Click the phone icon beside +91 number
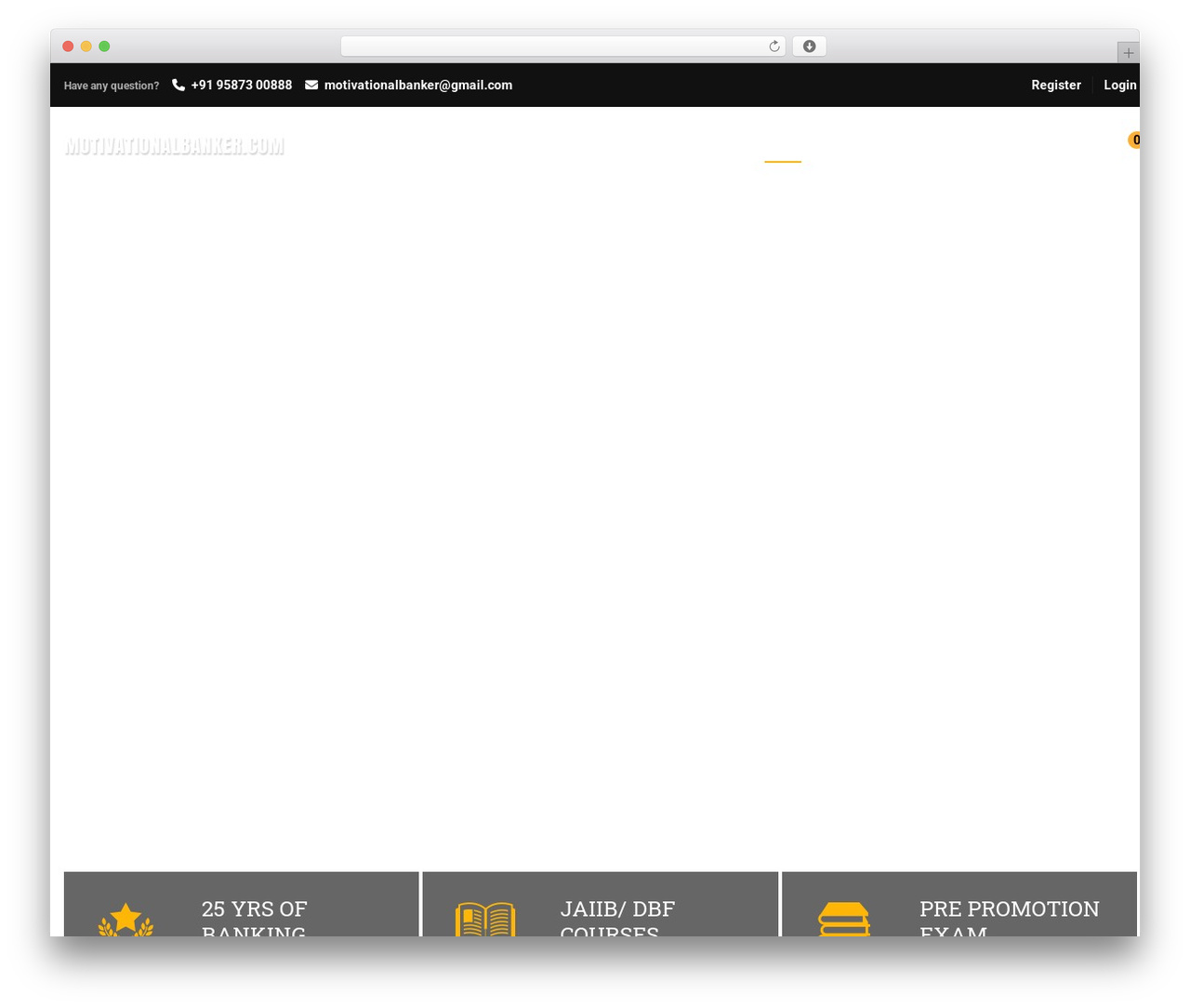This screenshot has height=1008, width=1190. click(x=178, y=85)
